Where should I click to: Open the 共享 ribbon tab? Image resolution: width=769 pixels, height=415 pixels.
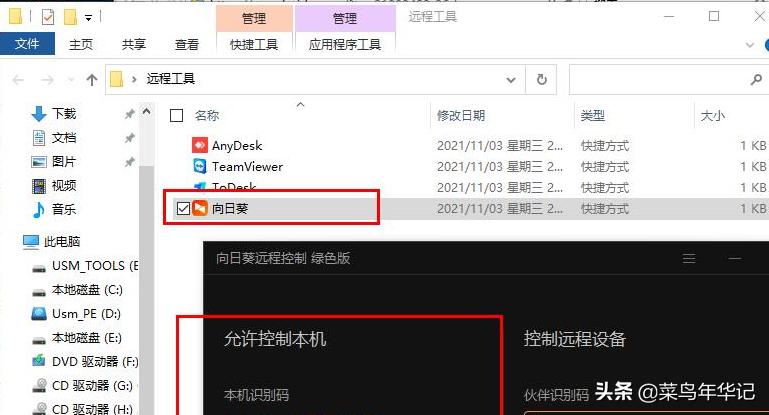[133, 45]
